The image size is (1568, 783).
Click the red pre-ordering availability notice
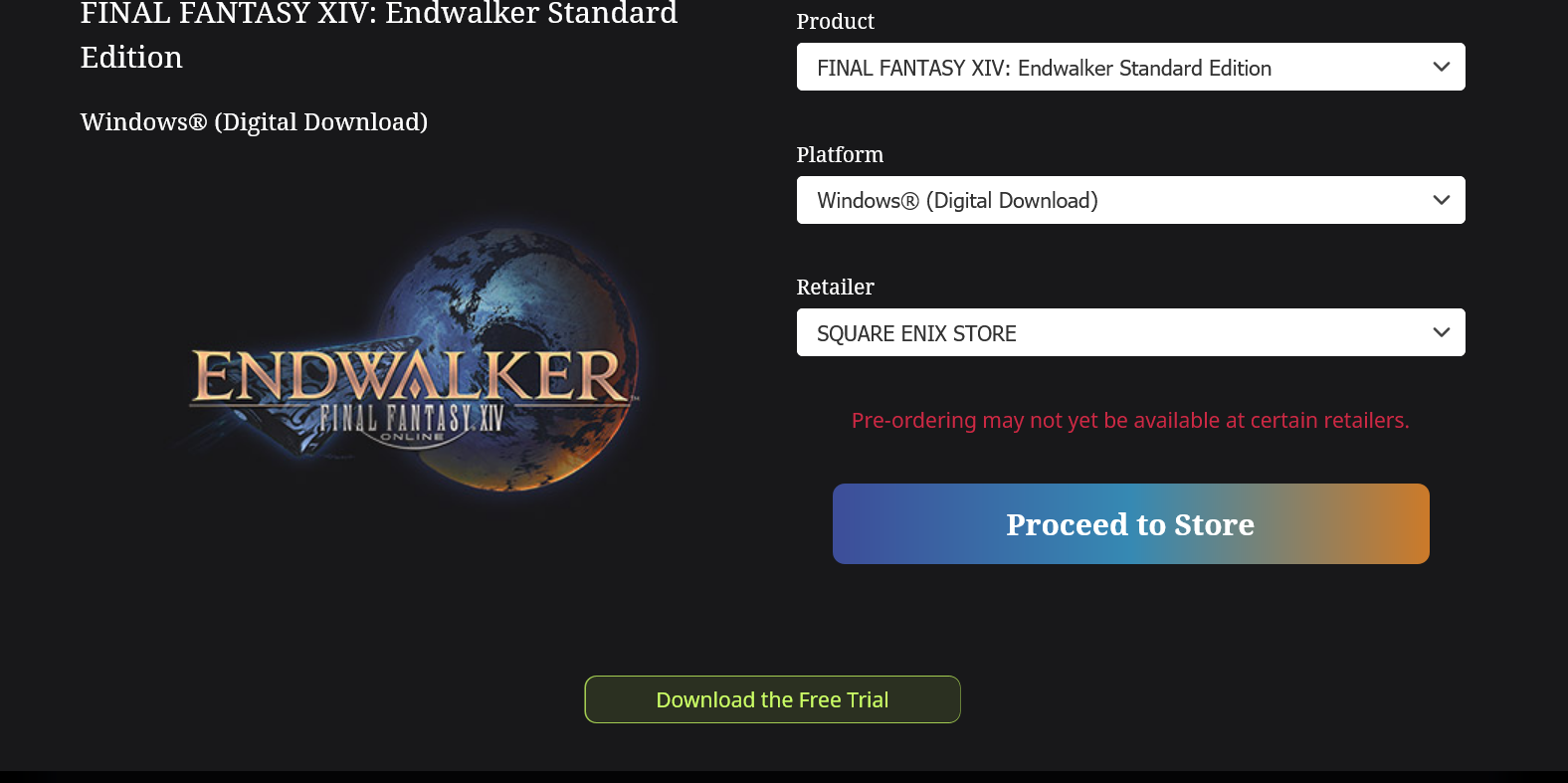coord(1130,420)
